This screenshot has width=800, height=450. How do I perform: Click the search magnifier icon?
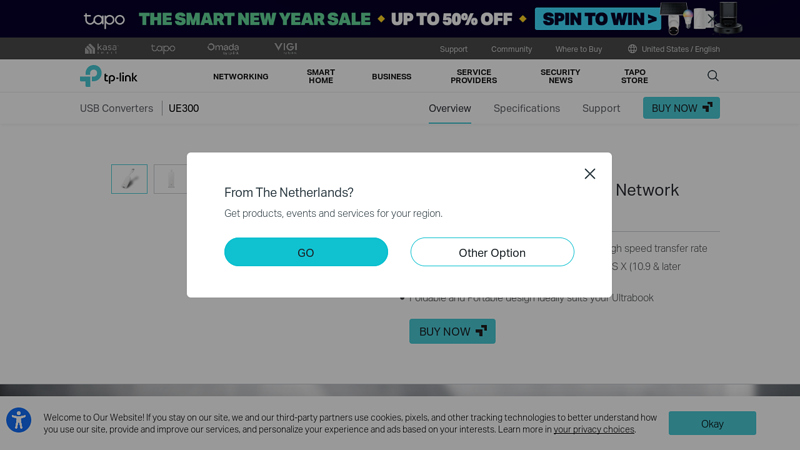click(x=713, y=76)
